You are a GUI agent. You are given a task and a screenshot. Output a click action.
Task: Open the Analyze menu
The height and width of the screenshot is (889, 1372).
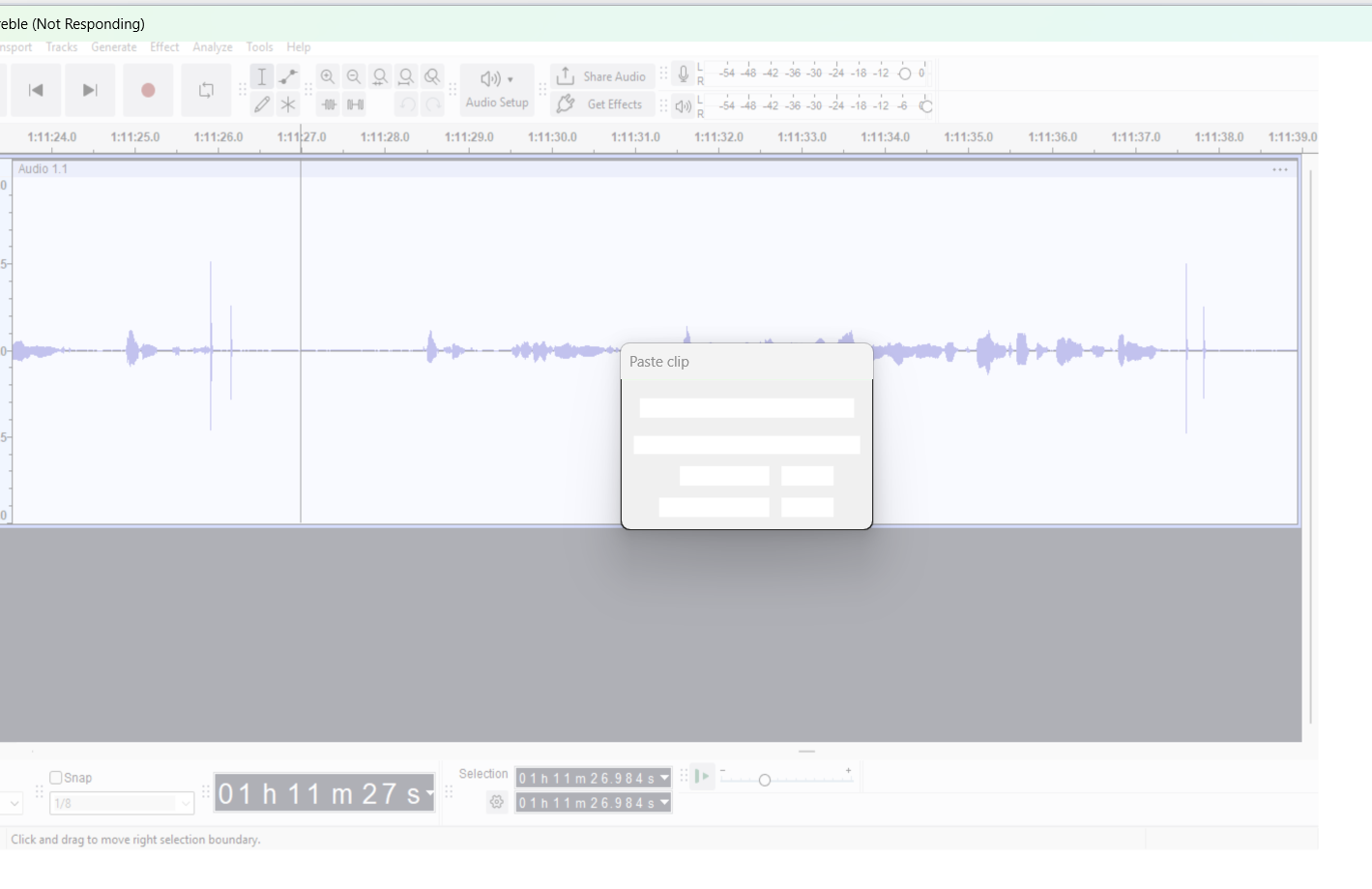click(213, 46)
